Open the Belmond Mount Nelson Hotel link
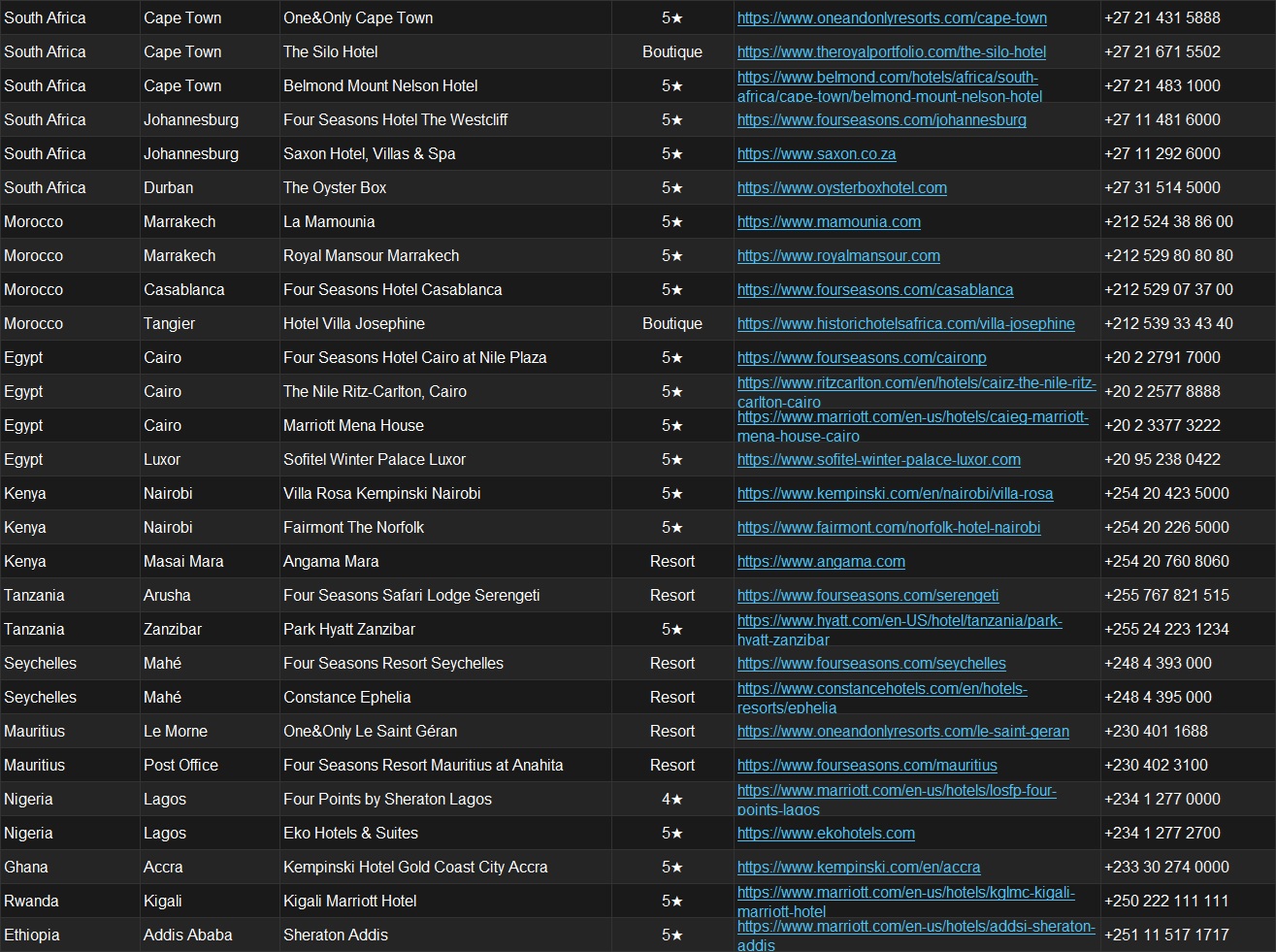The image size is (1276, 952). 890,86
